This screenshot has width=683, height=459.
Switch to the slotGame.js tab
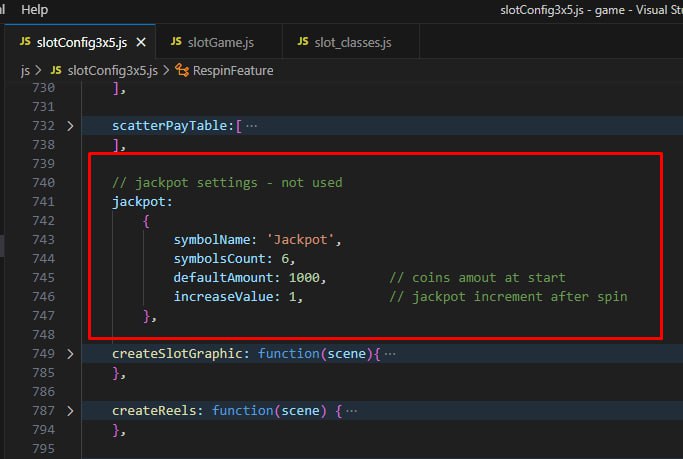[220, 42]
